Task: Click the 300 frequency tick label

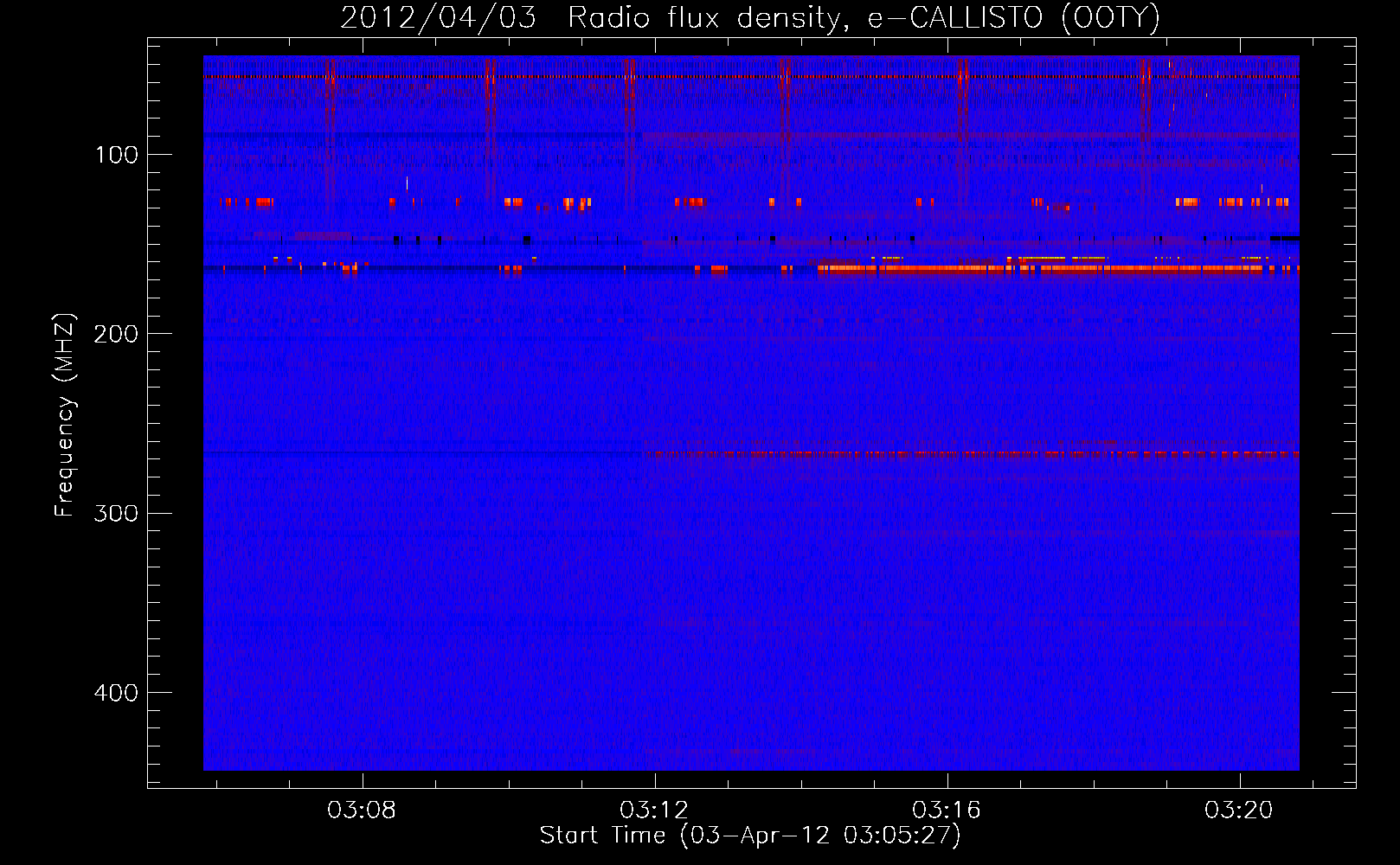Action: [x=116, y=513]
